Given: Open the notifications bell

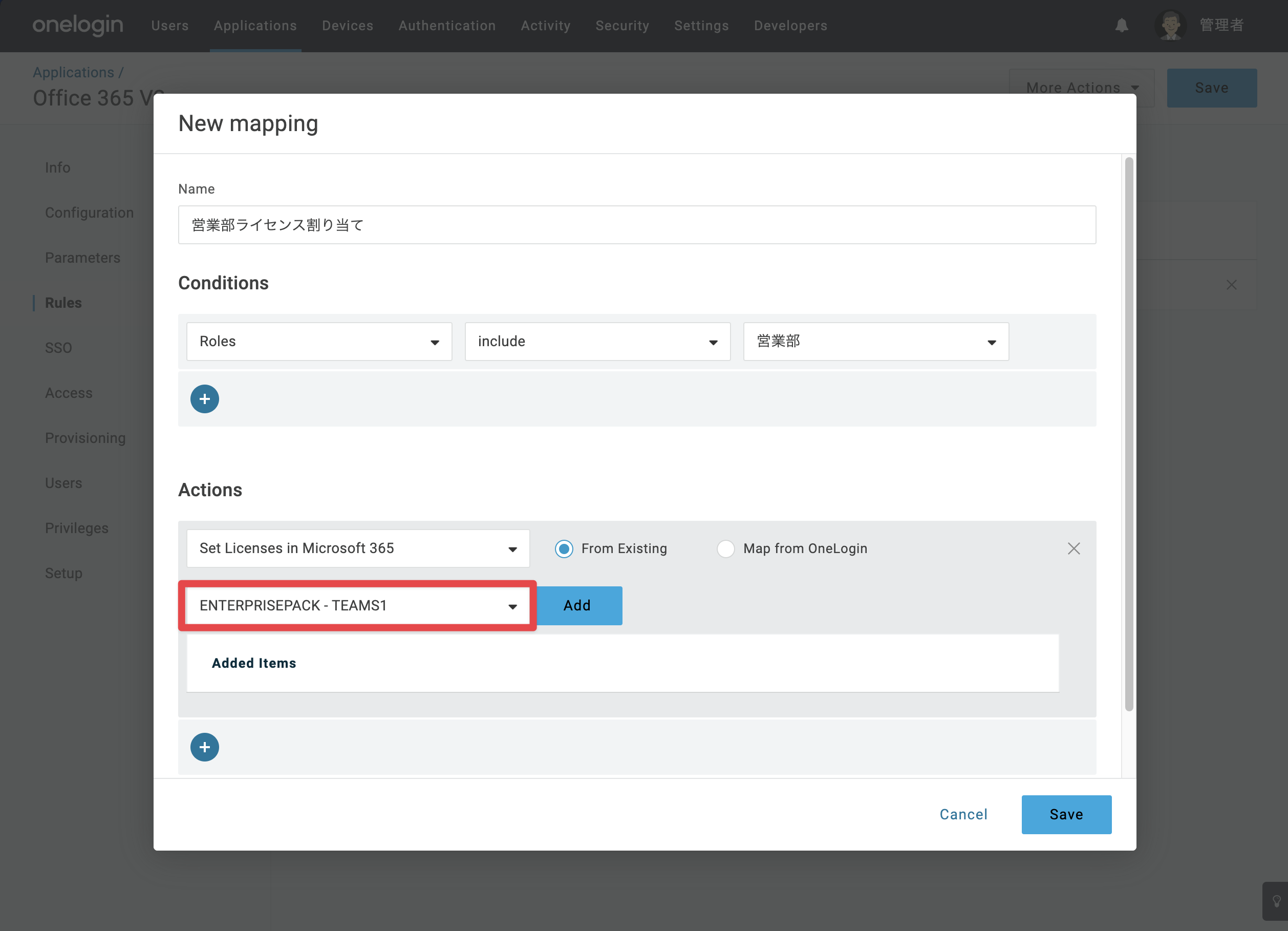Looking at the screenshot, I should pyautogui.click(x=1122, y=26).
